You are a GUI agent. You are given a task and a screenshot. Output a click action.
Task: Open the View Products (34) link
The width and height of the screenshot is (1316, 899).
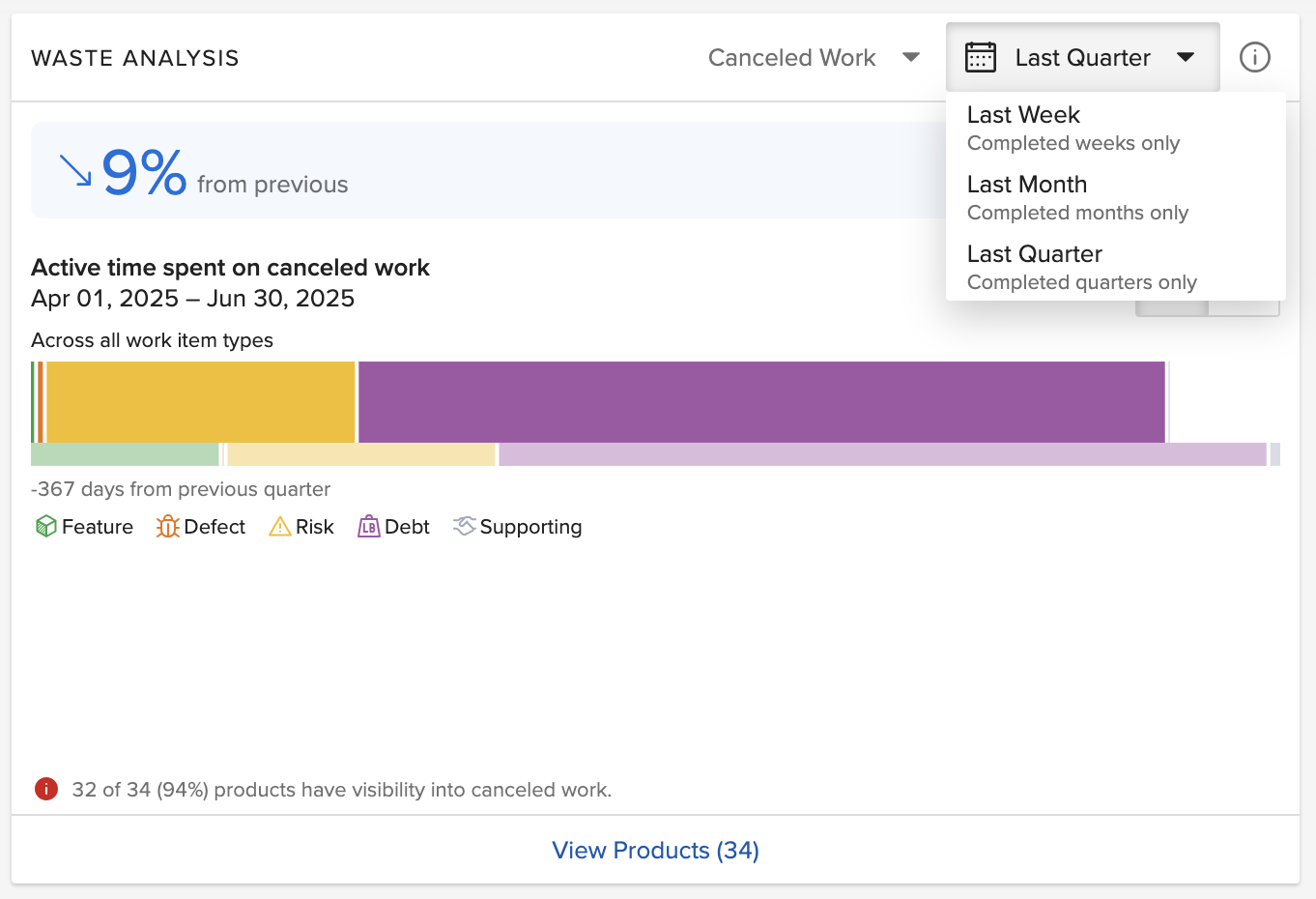point(655,850)
